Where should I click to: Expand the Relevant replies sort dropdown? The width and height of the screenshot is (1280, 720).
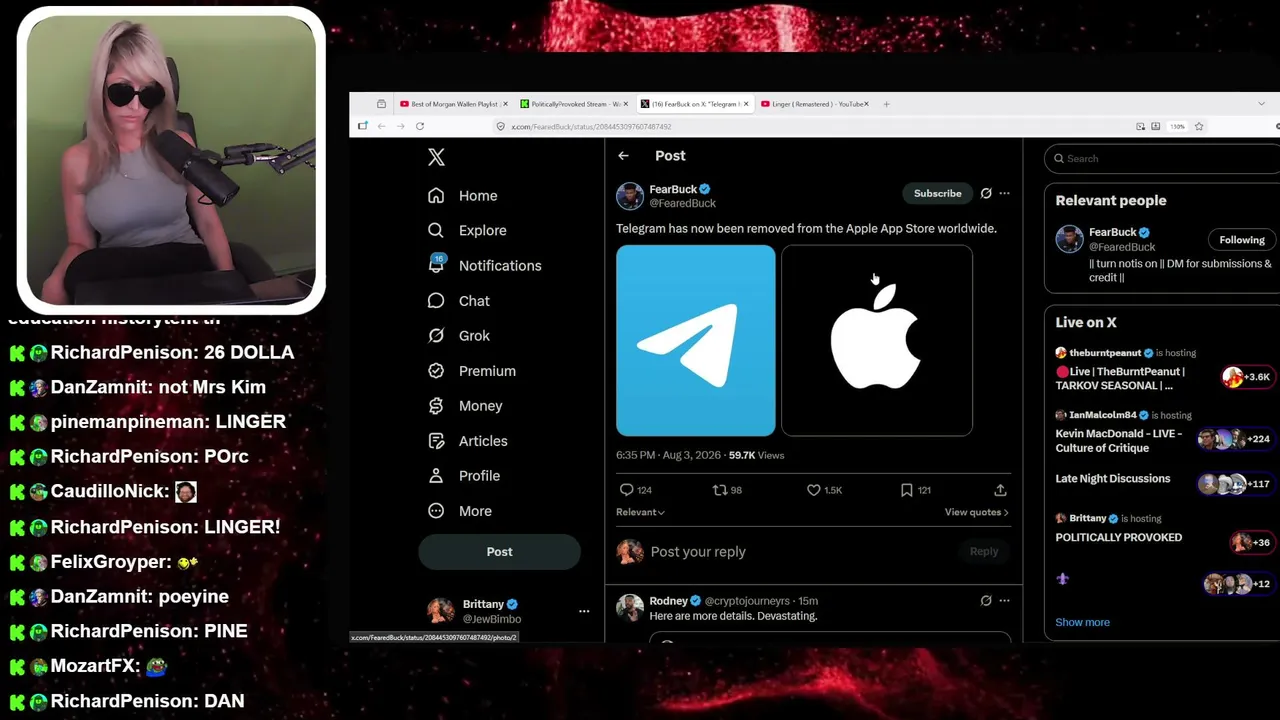pos(640,512)
